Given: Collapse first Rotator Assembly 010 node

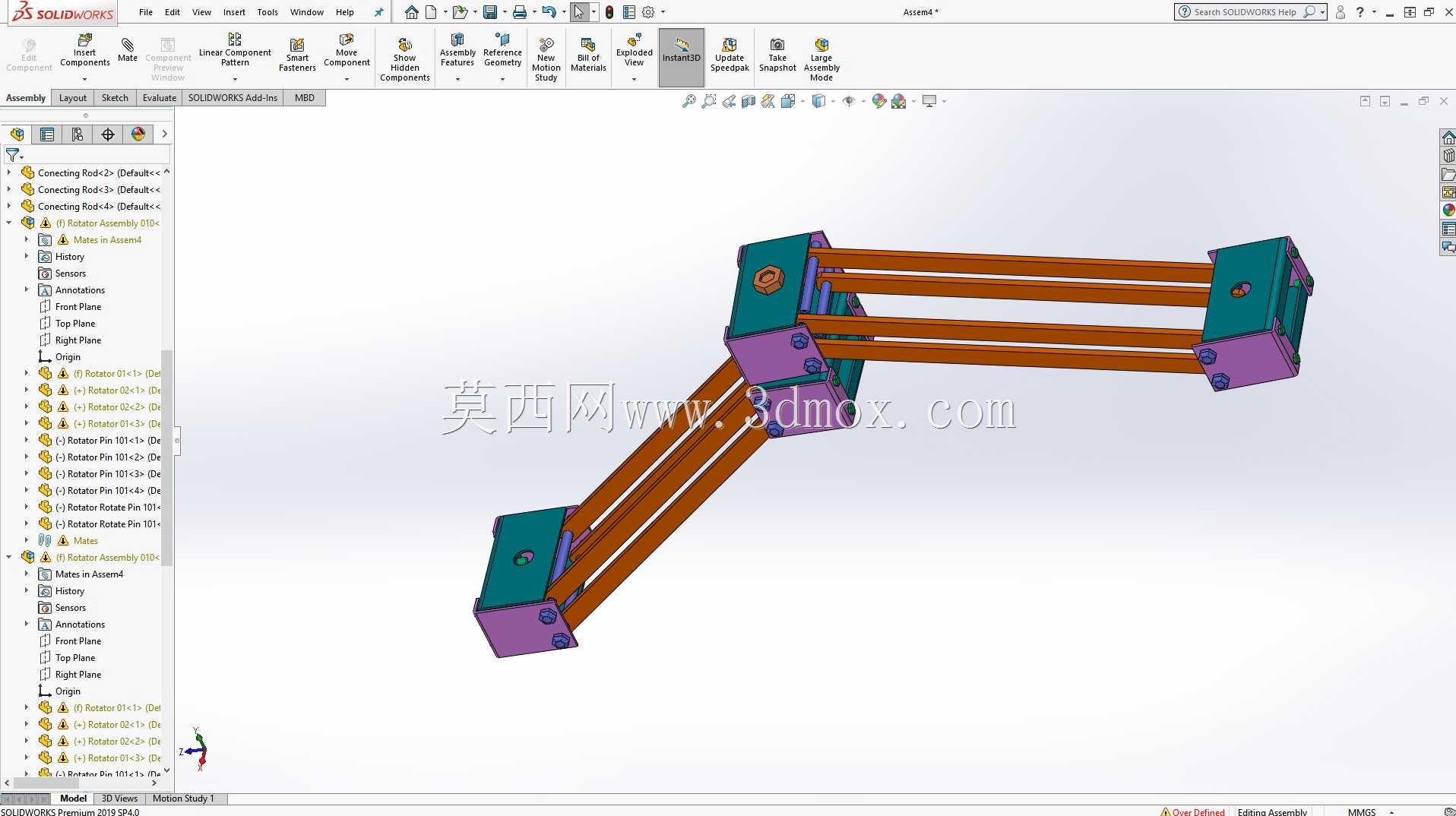Looking at the screenshot, I should 9,223.
